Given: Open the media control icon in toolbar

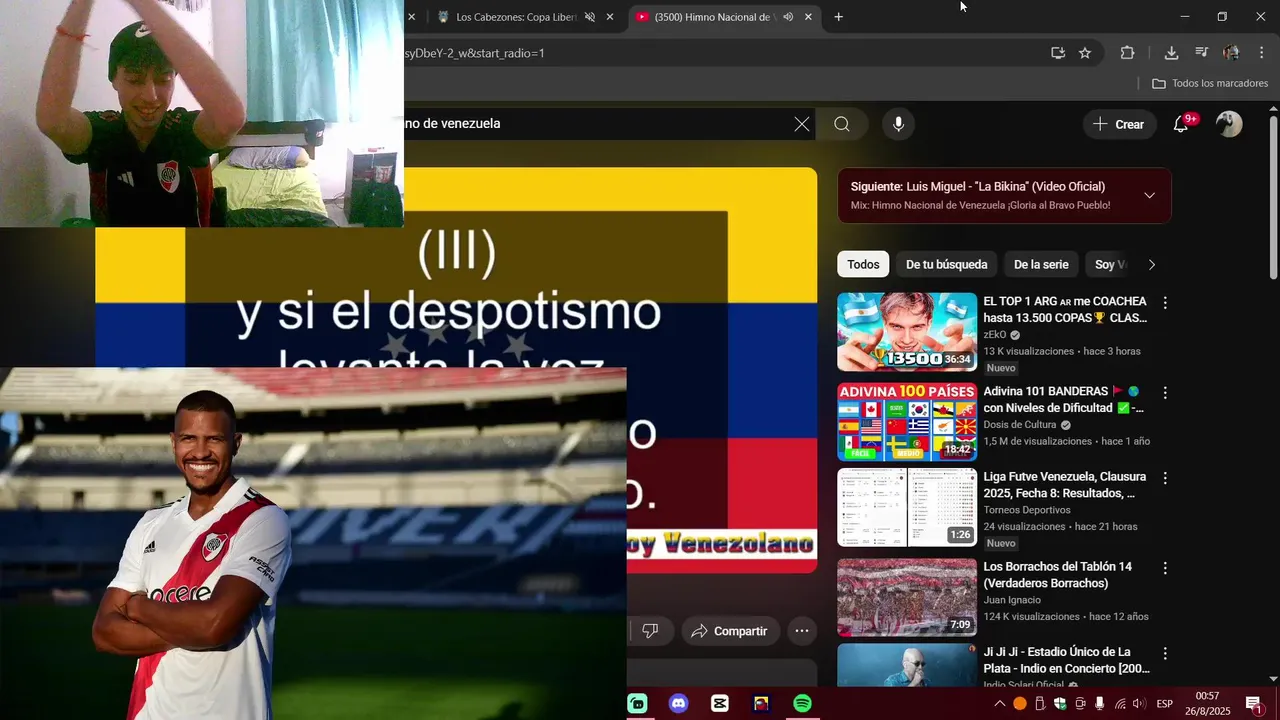Looking at the screenshot, I should pos(1201,53).
